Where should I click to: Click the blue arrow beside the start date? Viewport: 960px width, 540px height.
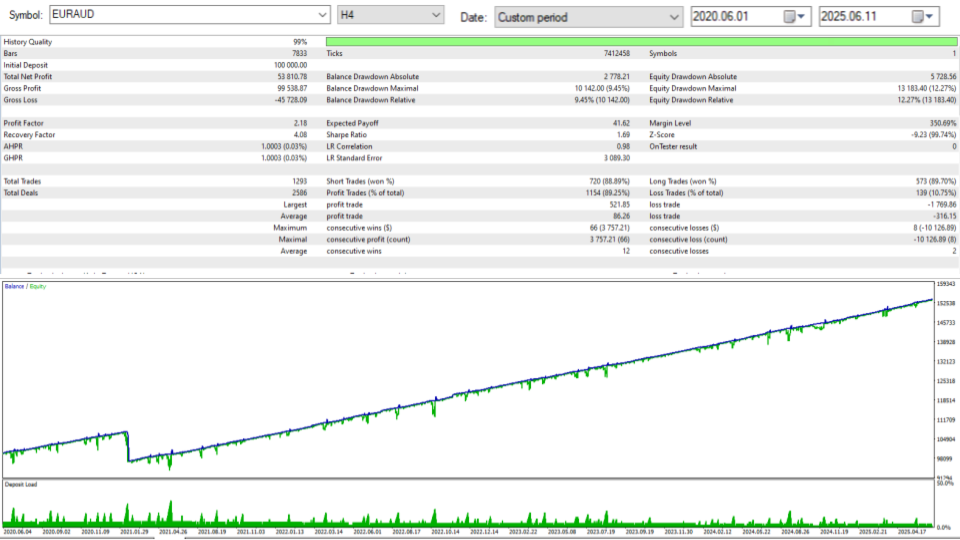tap(801, 17)
